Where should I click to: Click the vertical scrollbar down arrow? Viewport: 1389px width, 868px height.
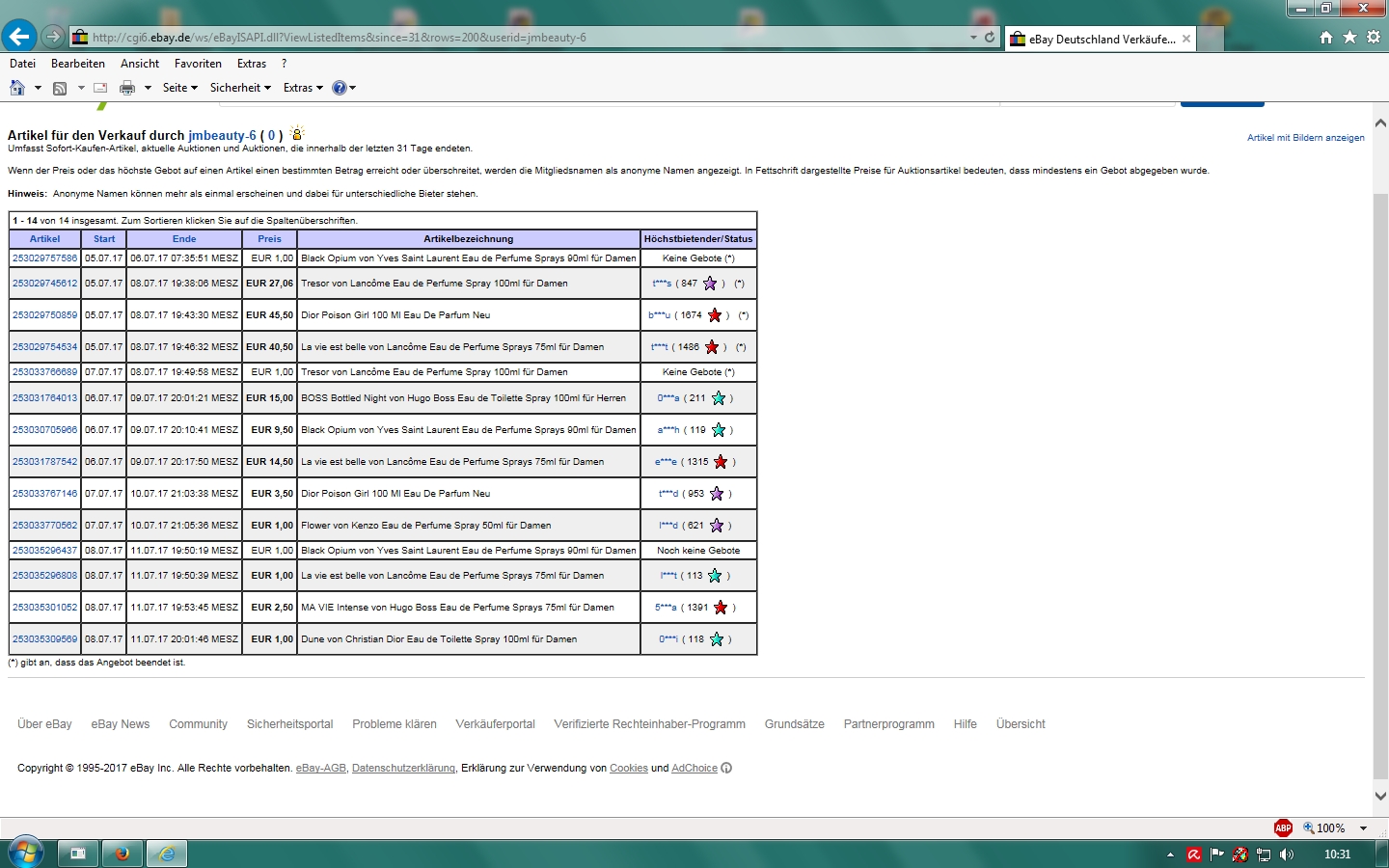coord(1380,796)
